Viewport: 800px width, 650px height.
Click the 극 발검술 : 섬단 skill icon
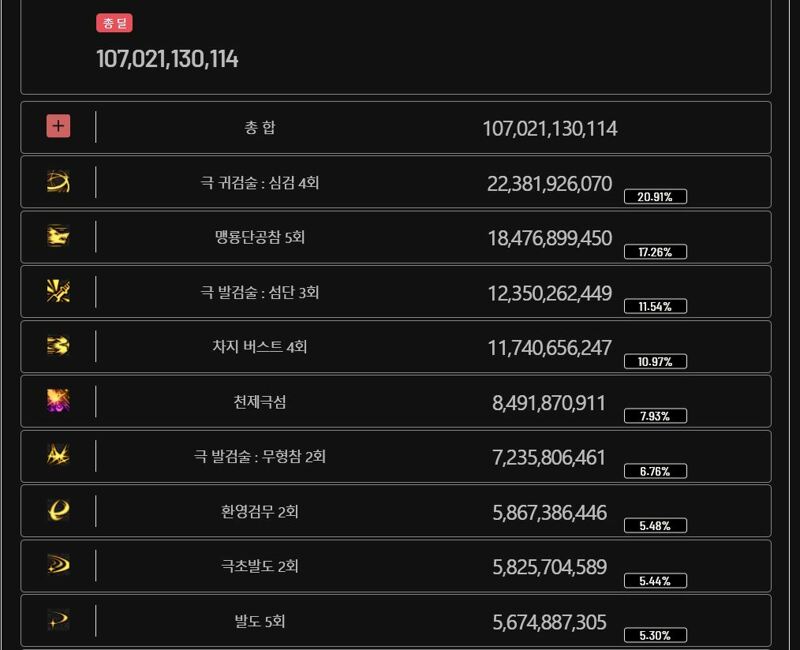click(x=58, y=291)
